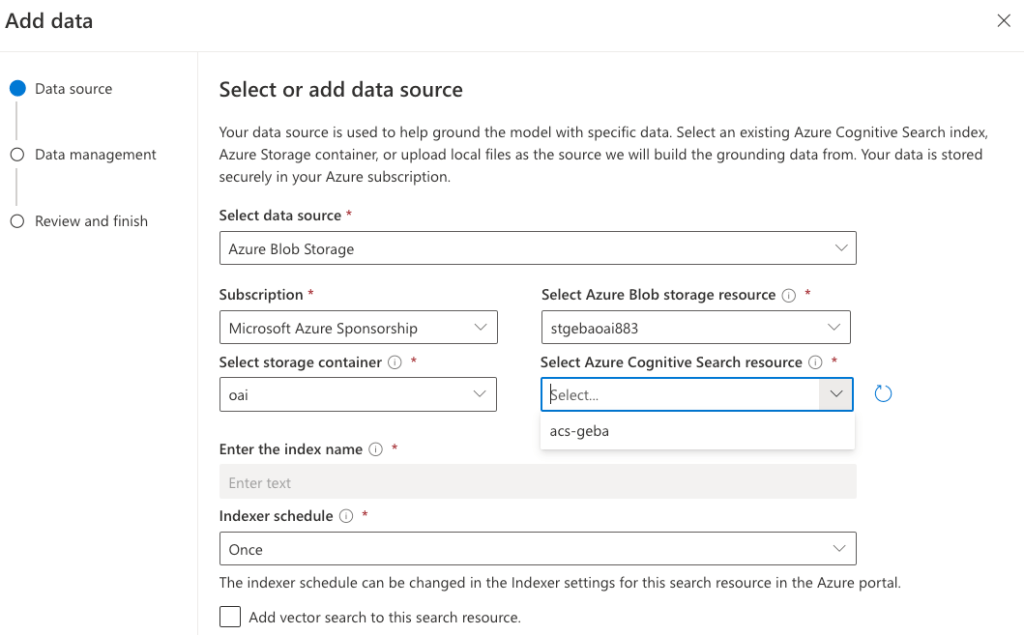The height and width of the screenshot is (635, 1024).
Task: Click the index name text field
Action: [537, 482]
